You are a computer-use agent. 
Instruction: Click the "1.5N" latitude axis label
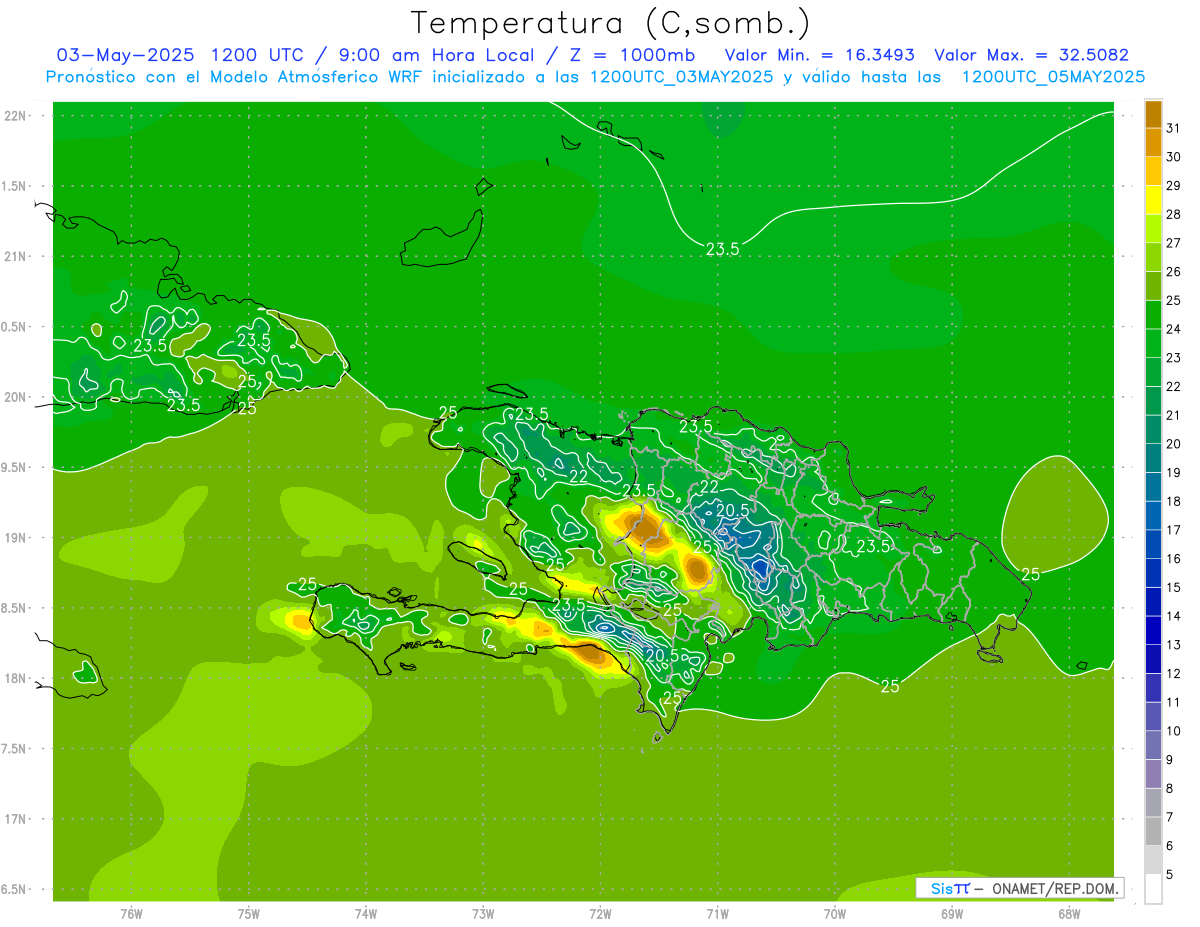[x=15, y=186]
